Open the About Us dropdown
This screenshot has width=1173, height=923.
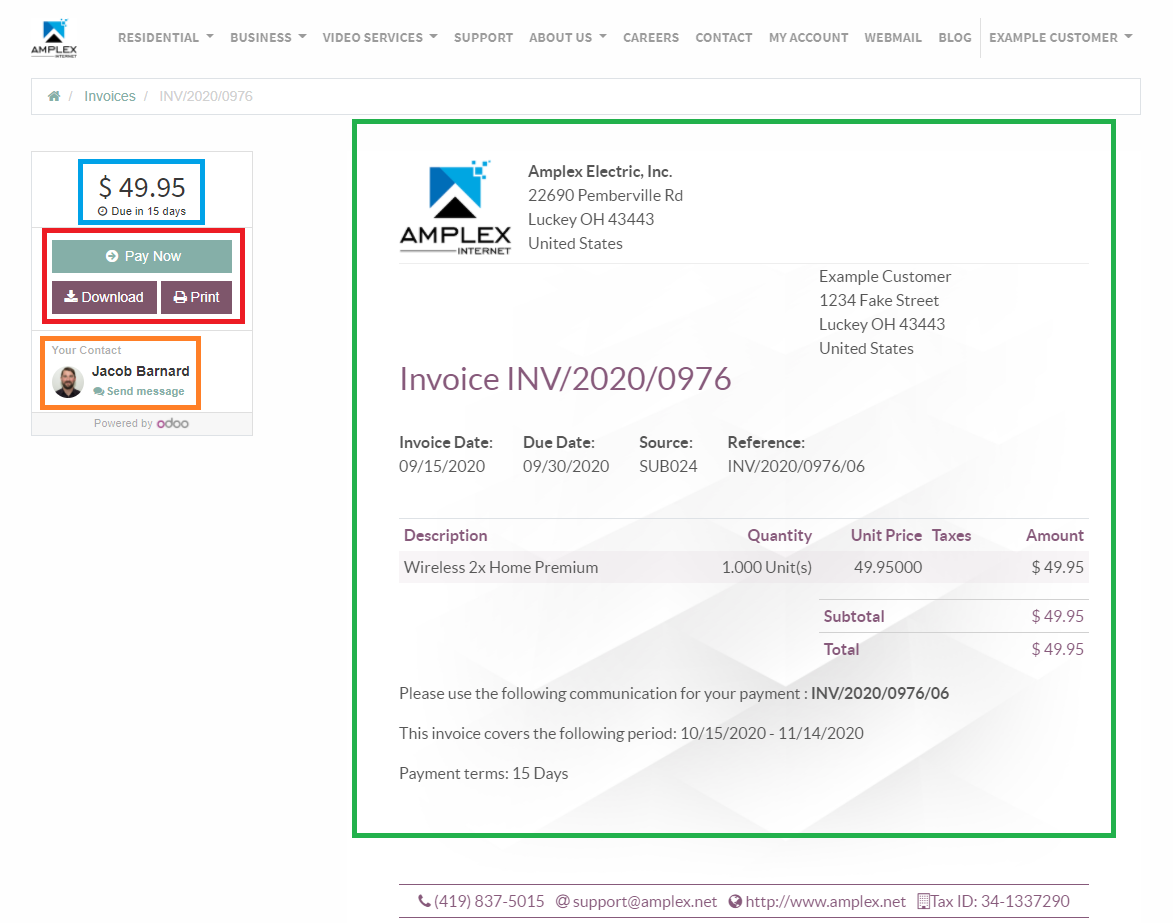568,37
